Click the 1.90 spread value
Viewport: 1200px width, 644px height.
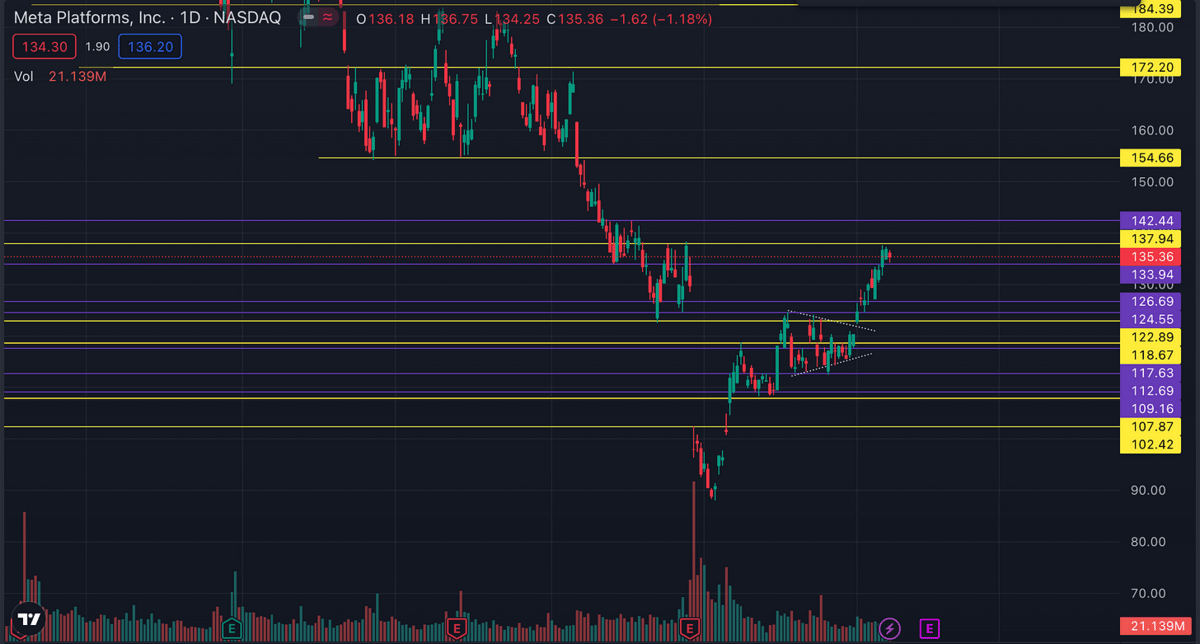97,46
